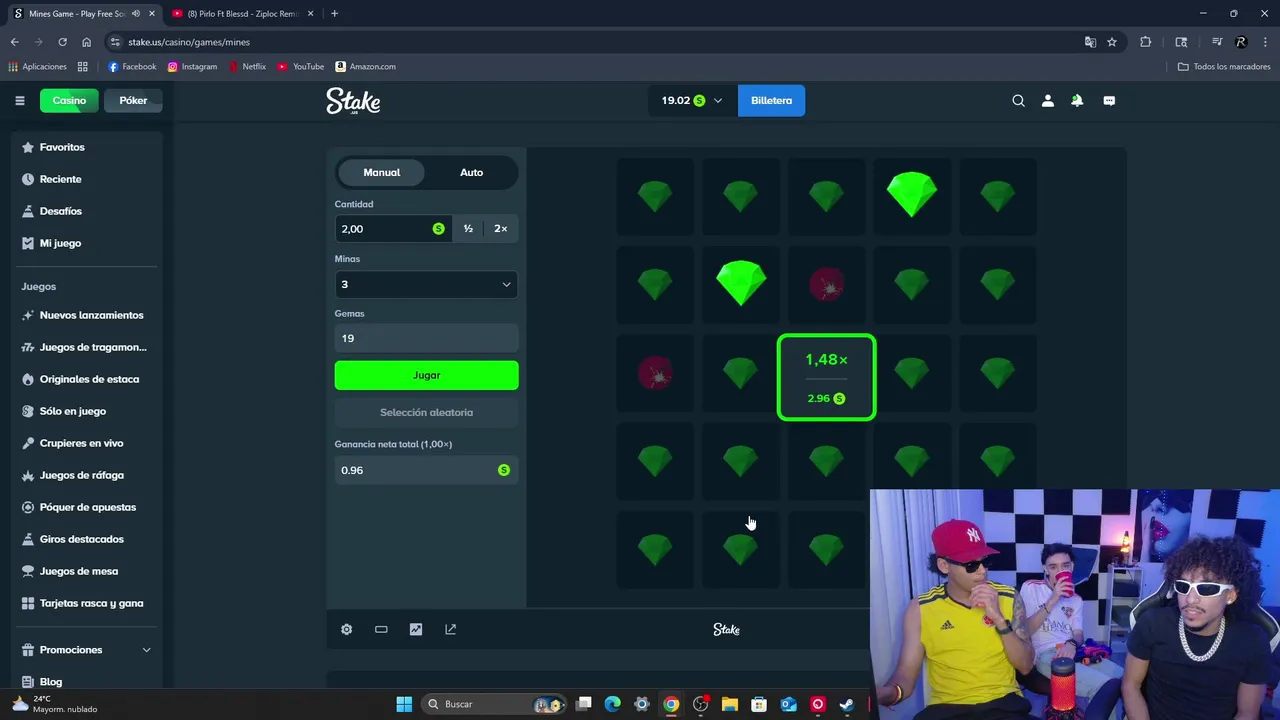Open Aplicaciones bookmarks folder
This screenshot has height=720, width=1280.
38,66
